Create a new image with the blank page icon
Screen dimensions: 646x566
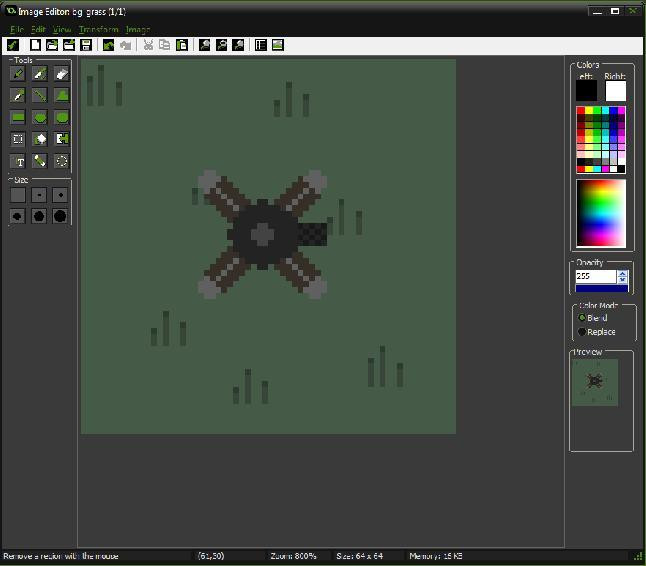(35, 45)
